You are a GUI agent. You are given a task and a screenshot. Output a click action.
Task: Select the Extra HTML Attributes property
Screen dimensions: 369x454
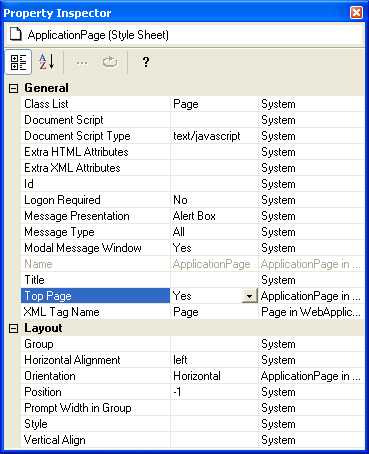(x=96, y=152)
